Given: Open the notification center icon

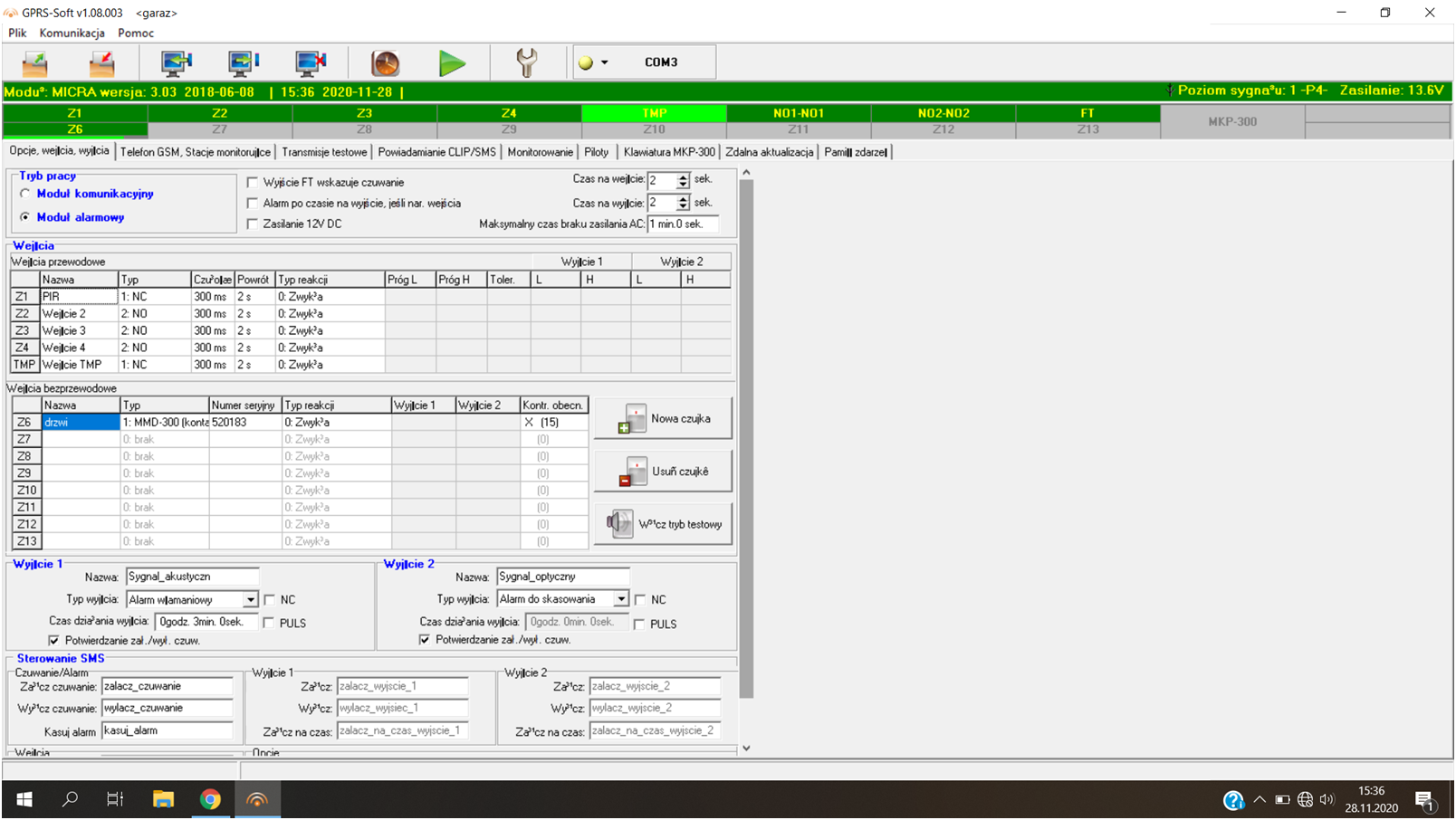Looking at the screenshot, I should [x=1424, y=801].
